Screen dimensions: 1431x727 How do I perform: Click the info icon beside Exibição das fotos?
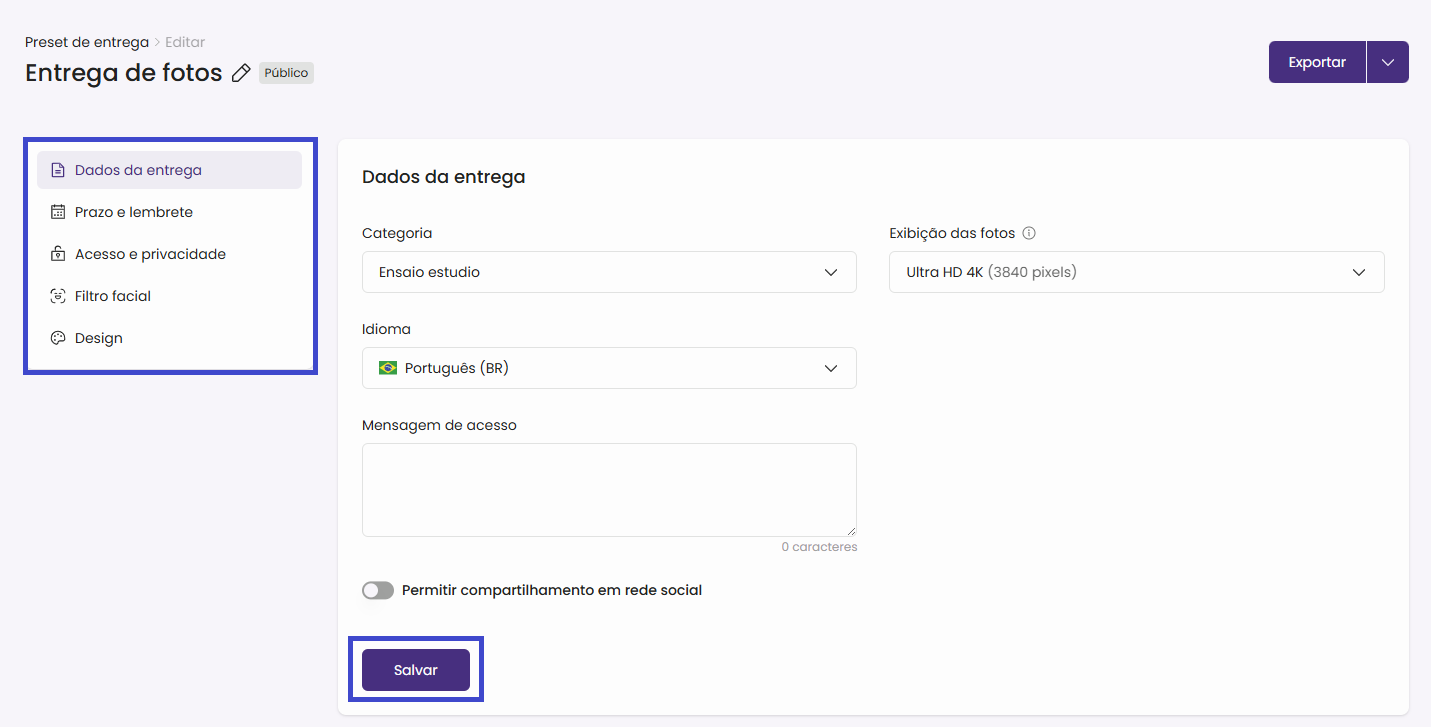pyautogui.click(x=1029, y=233)
